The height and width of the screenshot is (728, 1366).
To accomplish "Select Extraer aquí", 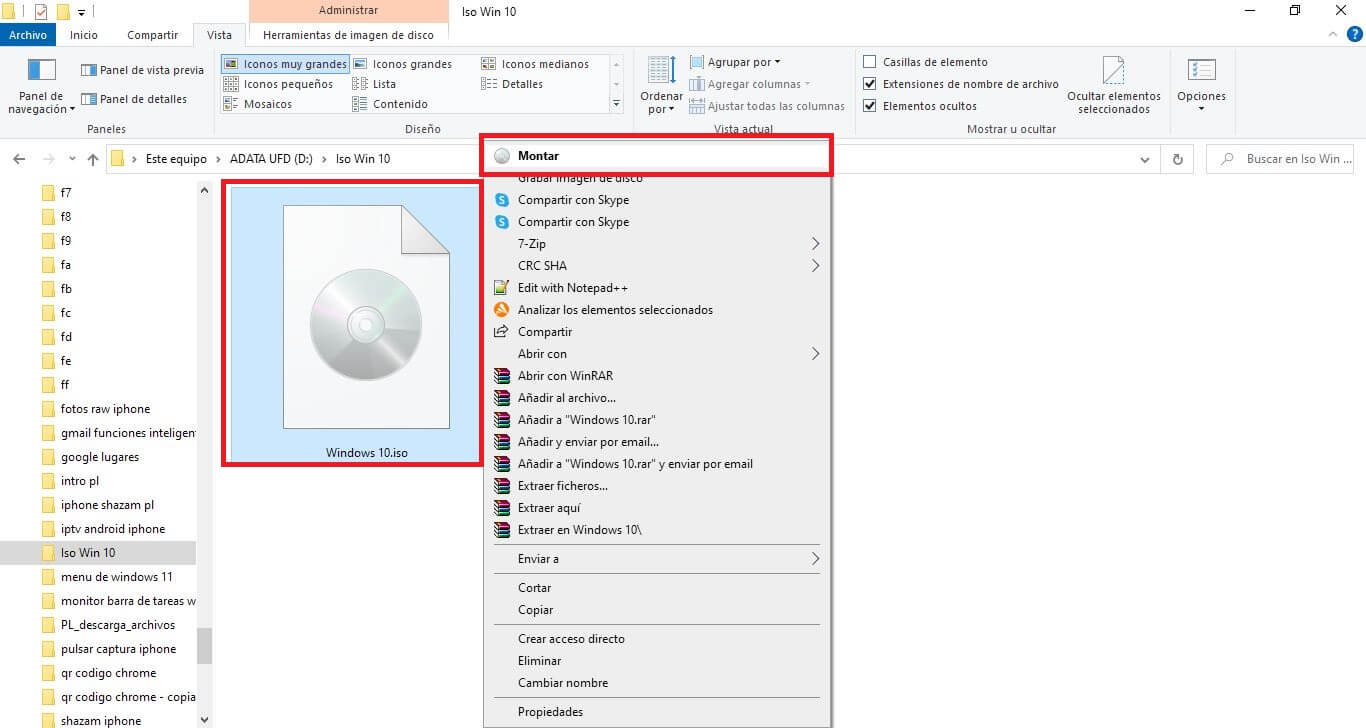I will 656,508.
